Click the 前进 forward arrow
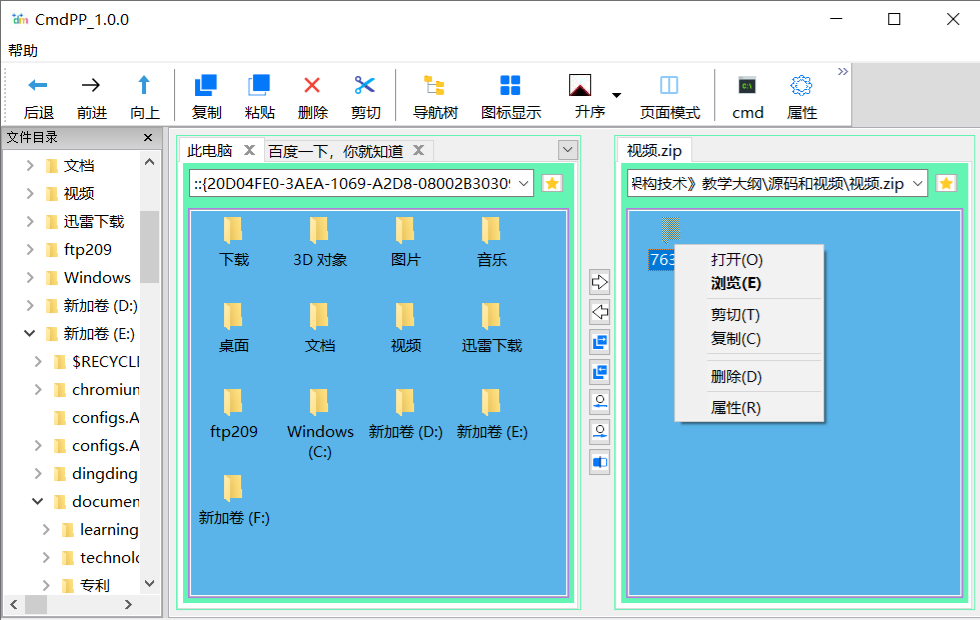The height and width of the screenshot is (620, 980). click(91, 85)
